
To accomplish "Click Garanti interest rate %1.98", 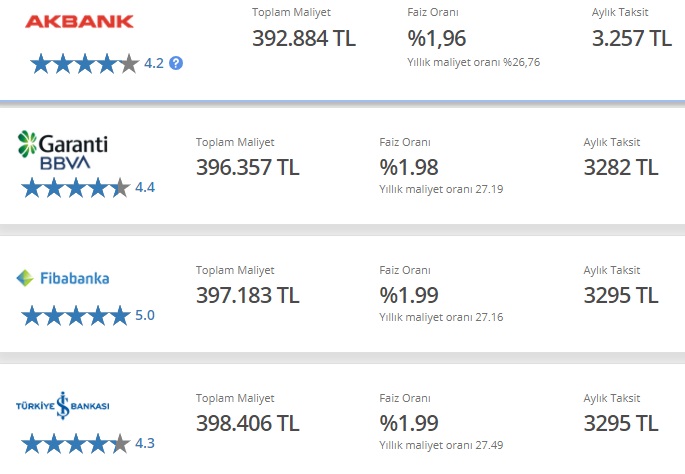I will click(409, 167).
